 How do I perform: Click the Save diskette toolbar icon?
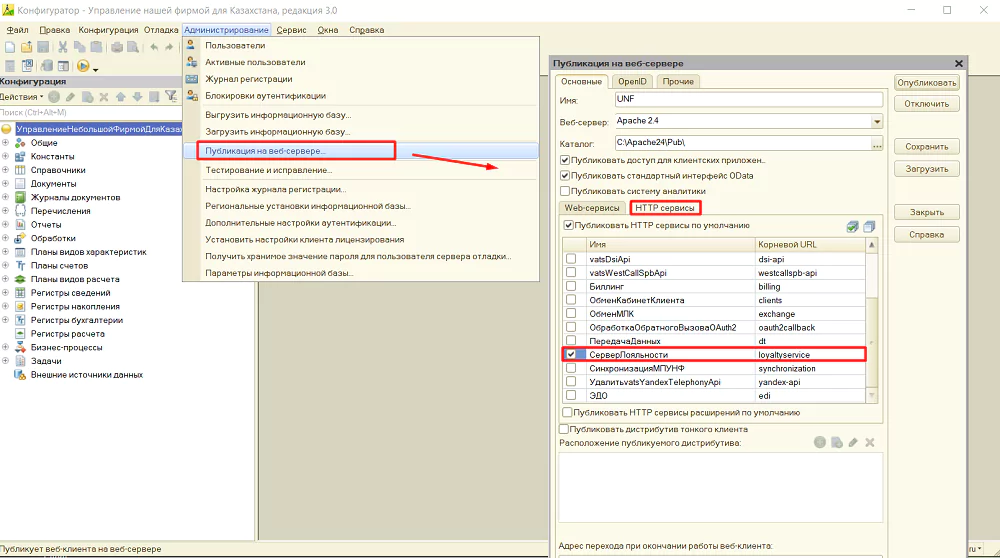point(43,47)
